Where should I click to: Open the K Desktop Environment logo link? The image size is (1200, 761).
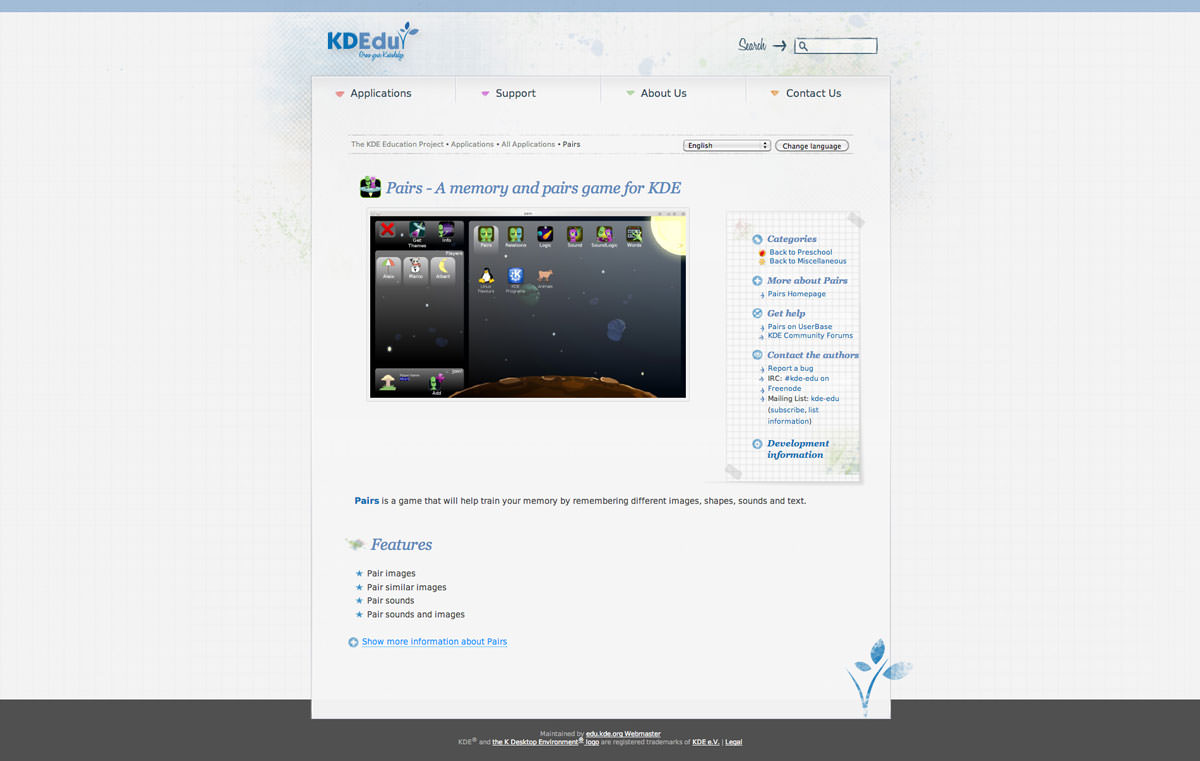(545, 742)
